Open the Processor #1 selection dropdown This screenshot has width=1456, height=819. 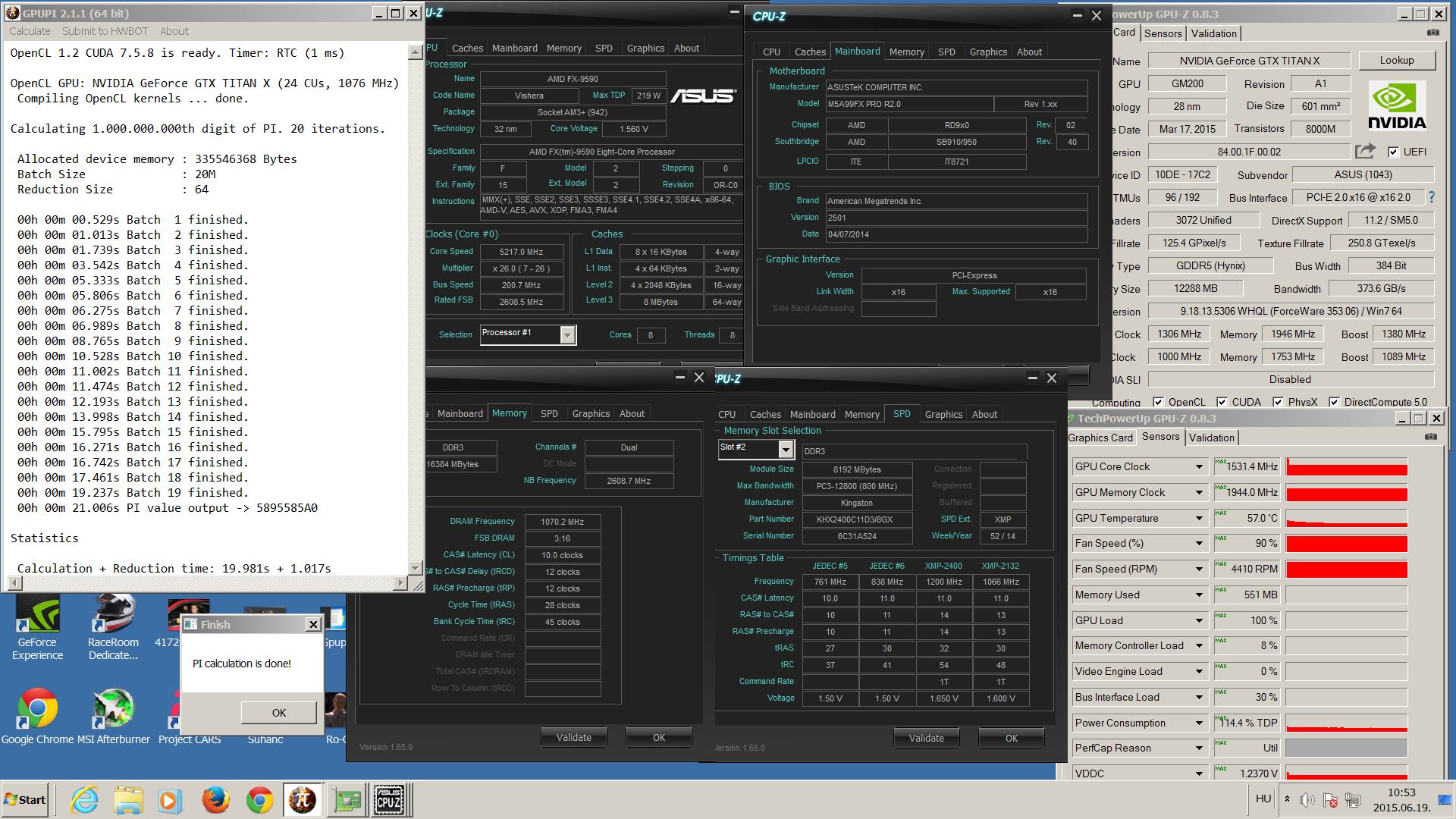567,334
